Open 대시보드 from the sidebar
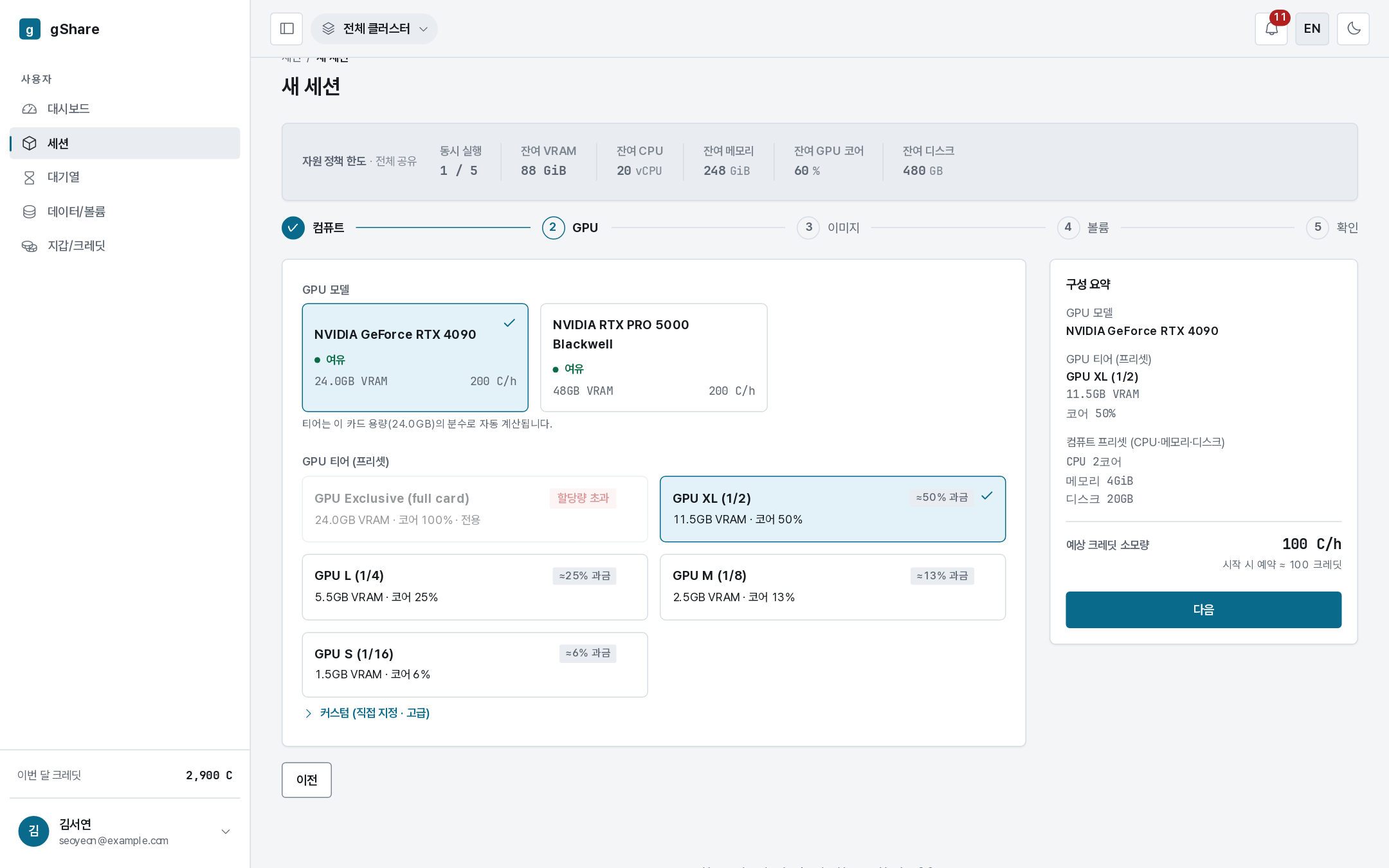This screenshot has width=1389, height=868. [125, 109]
